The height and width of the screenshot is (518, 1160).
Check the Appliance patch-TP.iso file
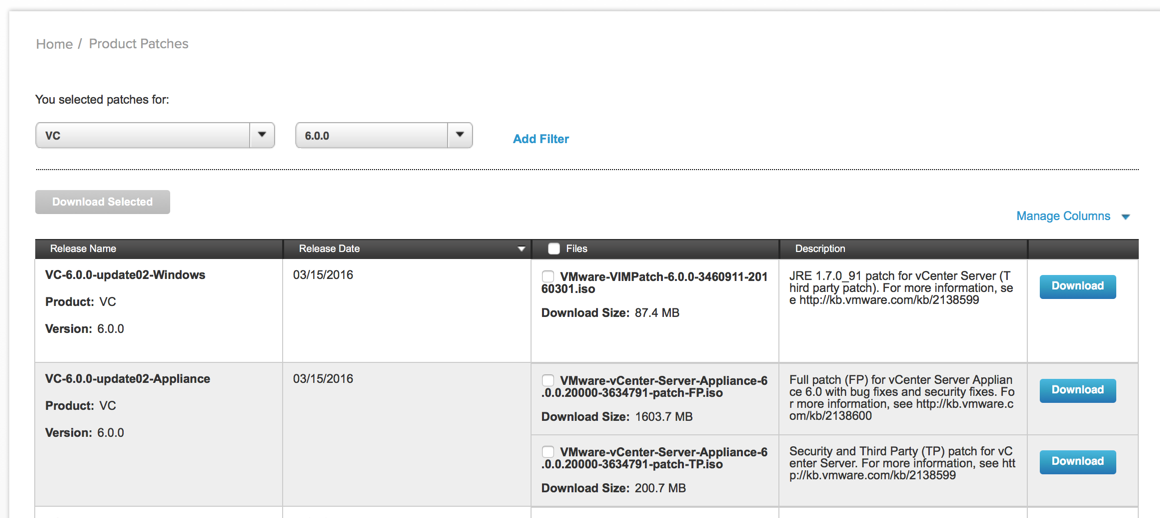click(x=548, y=451)
